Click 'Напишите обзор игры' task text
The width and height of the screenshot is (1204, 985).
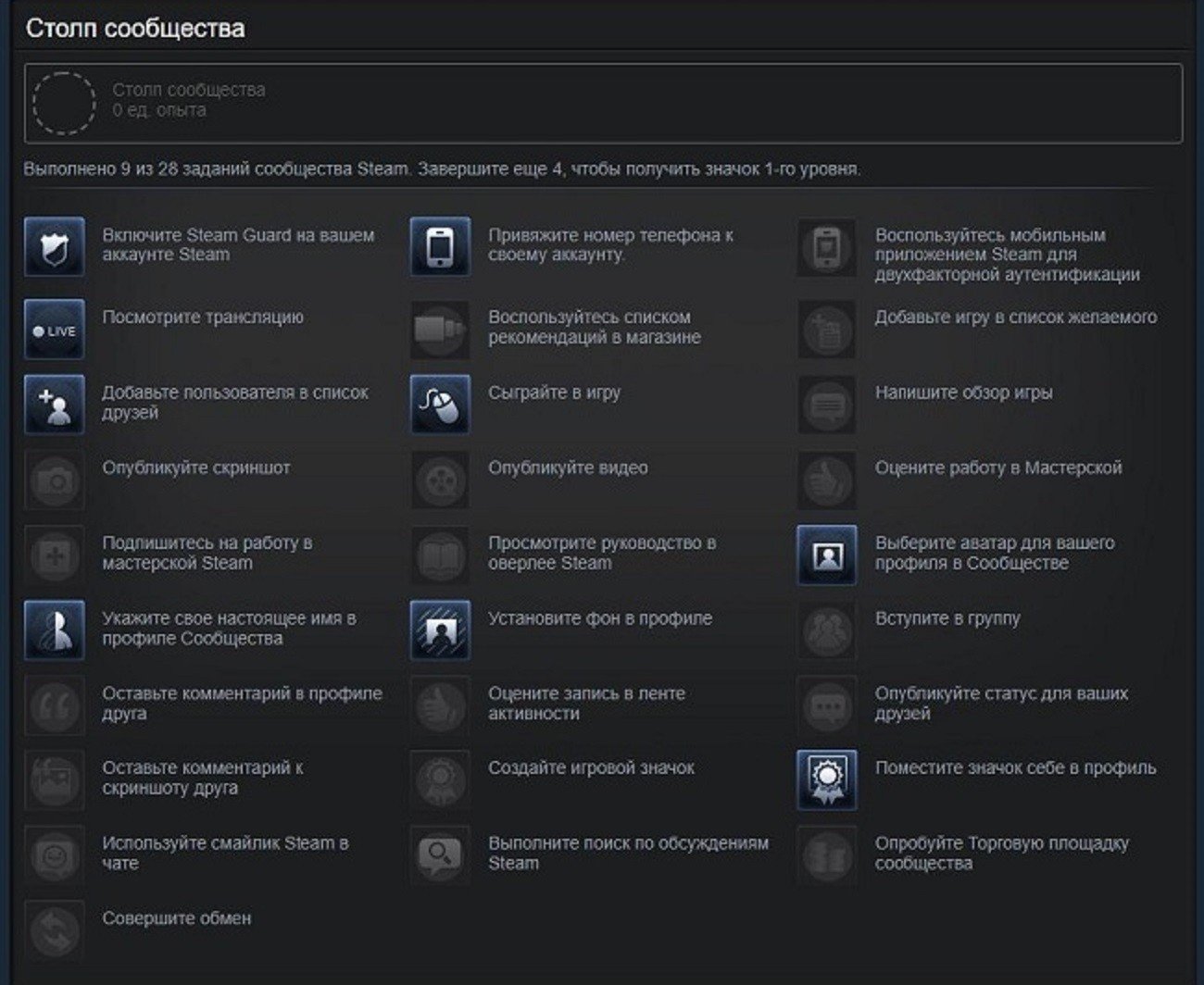pos(964,393)
